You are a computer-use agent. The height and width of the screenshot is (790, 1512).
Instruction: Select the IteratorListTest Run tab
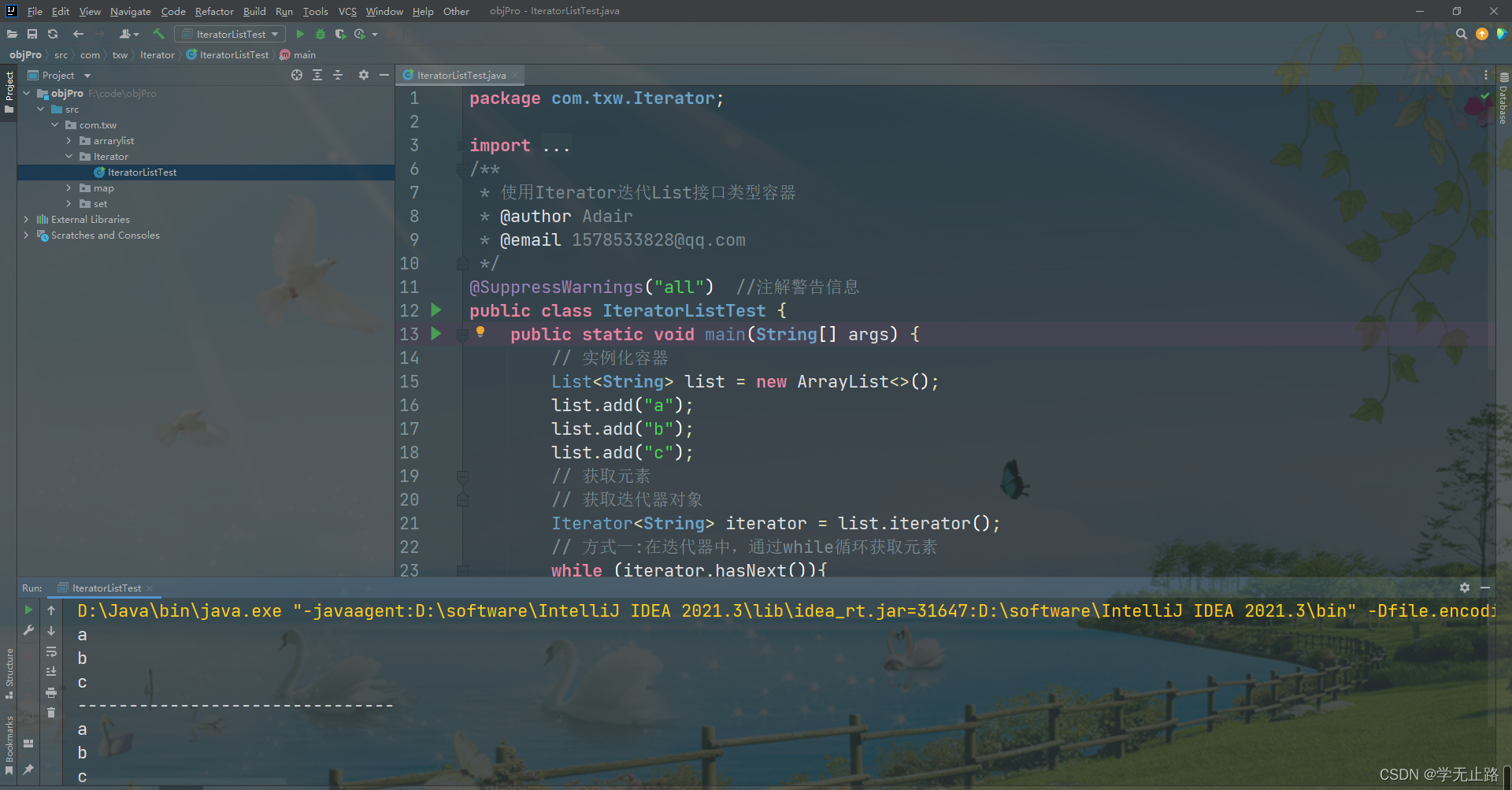point(106,588)
